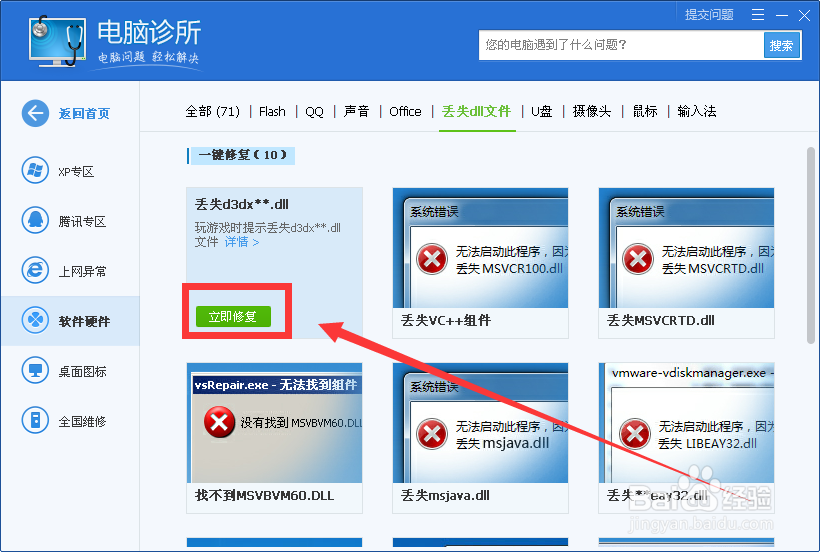Click the red error icon in LIBEAY32.dll card

(635, 434)
